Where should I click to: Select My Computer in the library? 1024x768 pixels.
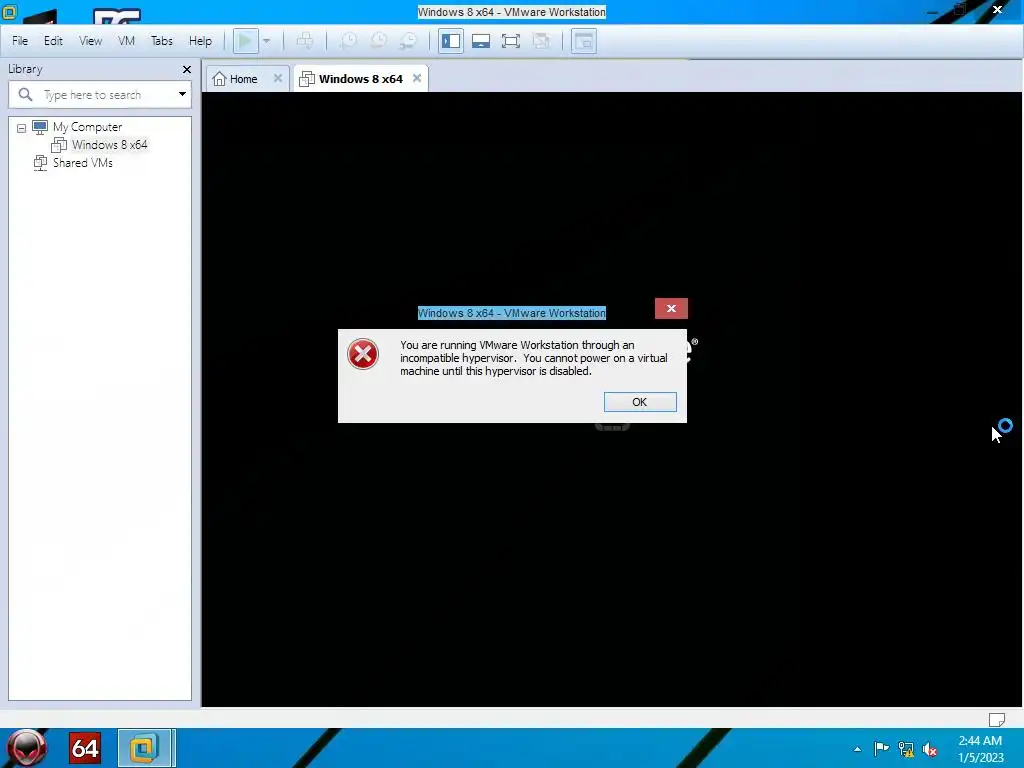88,127
